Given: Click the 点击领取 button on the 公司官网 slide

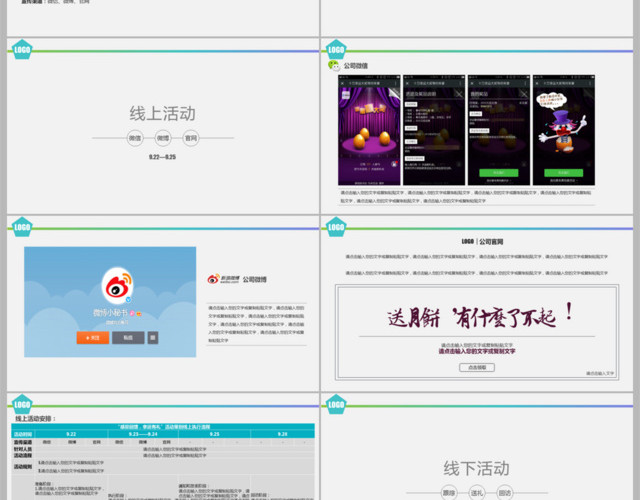Looking at the screenshot, I should point(477,367).
